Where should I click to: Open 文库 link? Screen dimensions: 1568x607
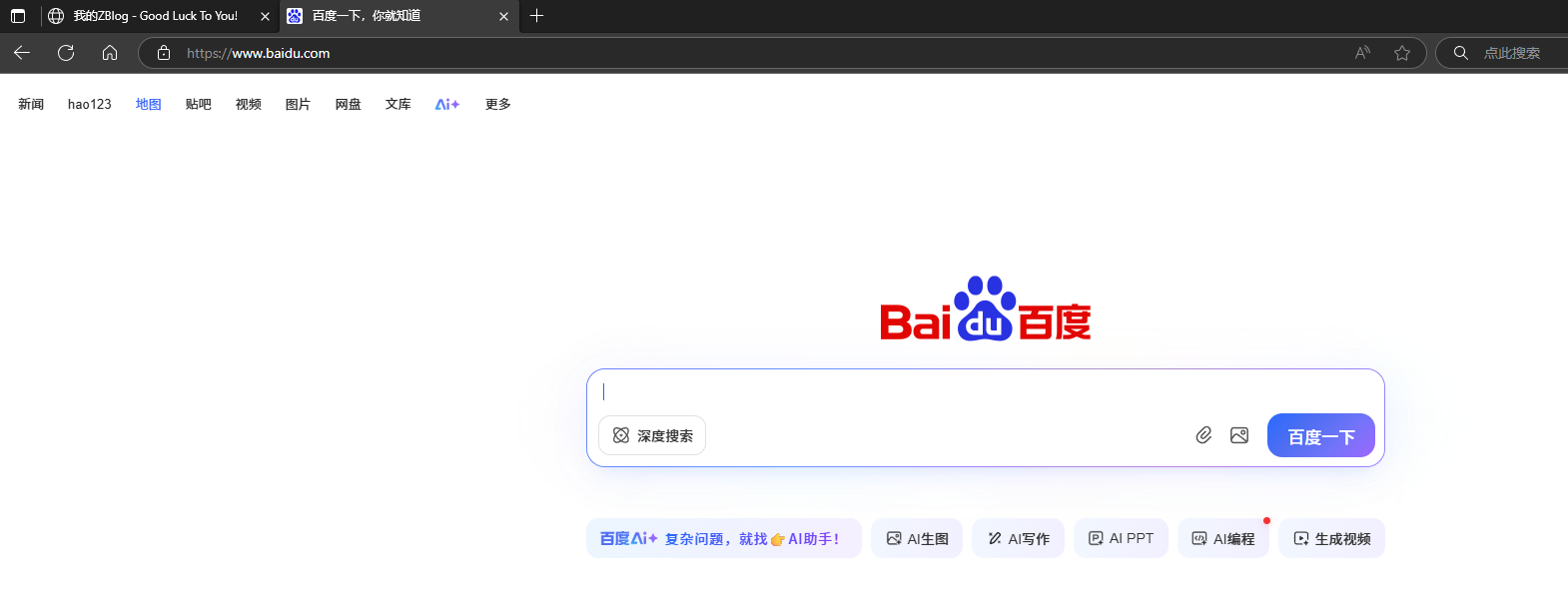pyautogui.click(x=398, y=104)
